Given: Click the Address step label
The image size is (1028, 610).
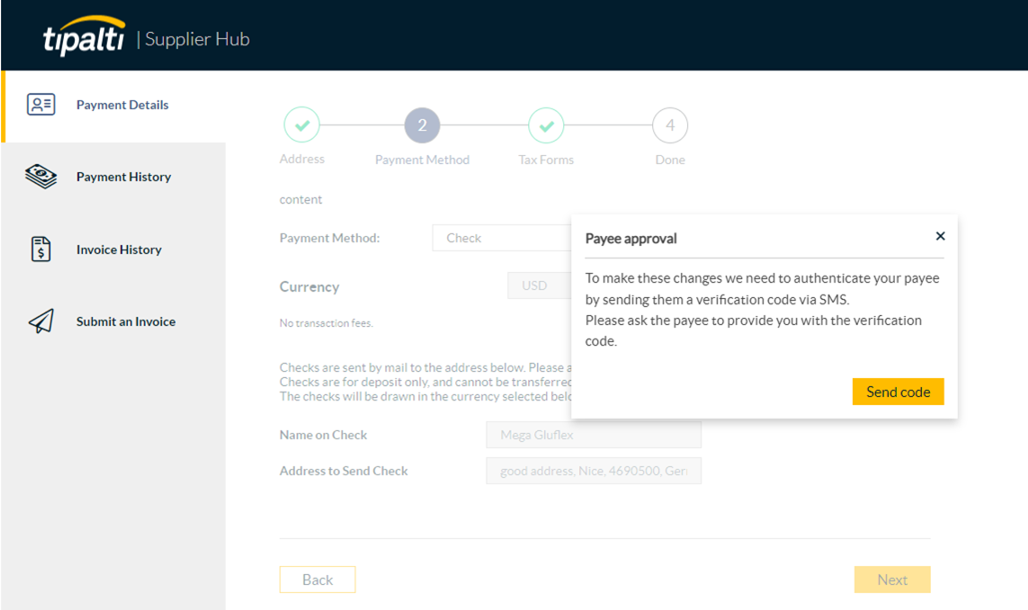Looking at the screenshot, I should (302, 159).
